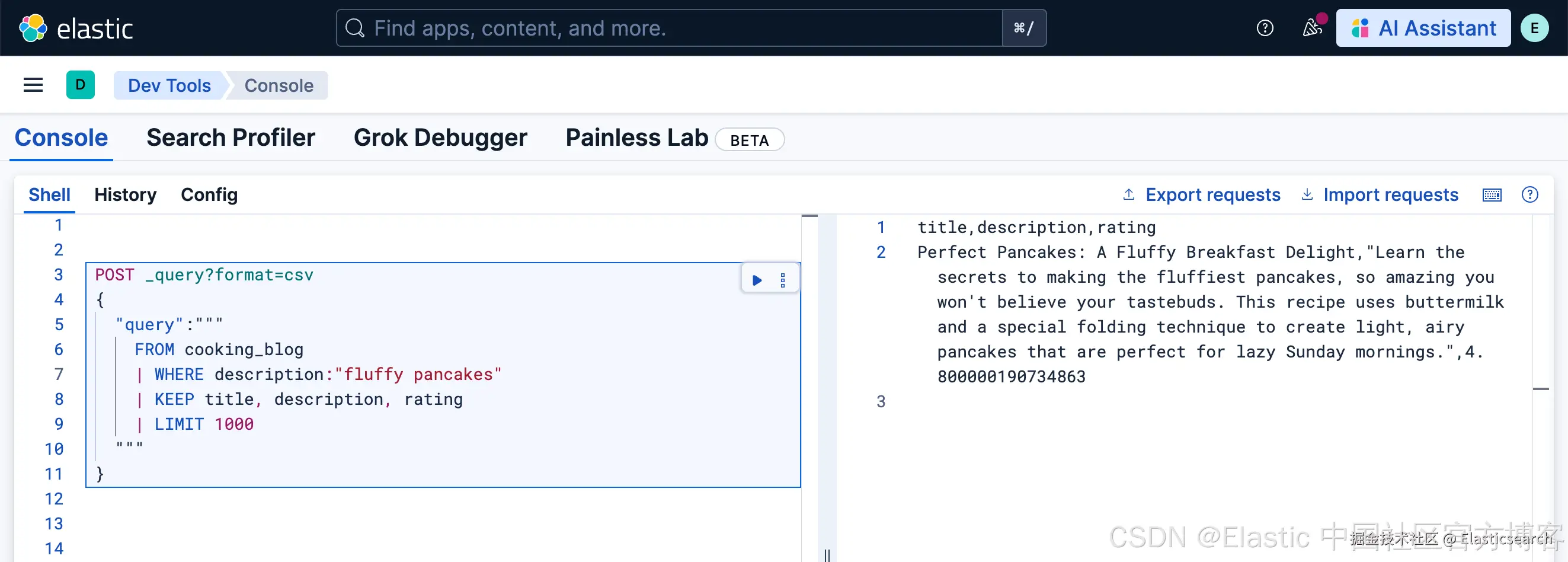Viewport: 1568px width, 562px height.
Task: Click the Dev Tools breadcrumb
Action: point(169,85)
